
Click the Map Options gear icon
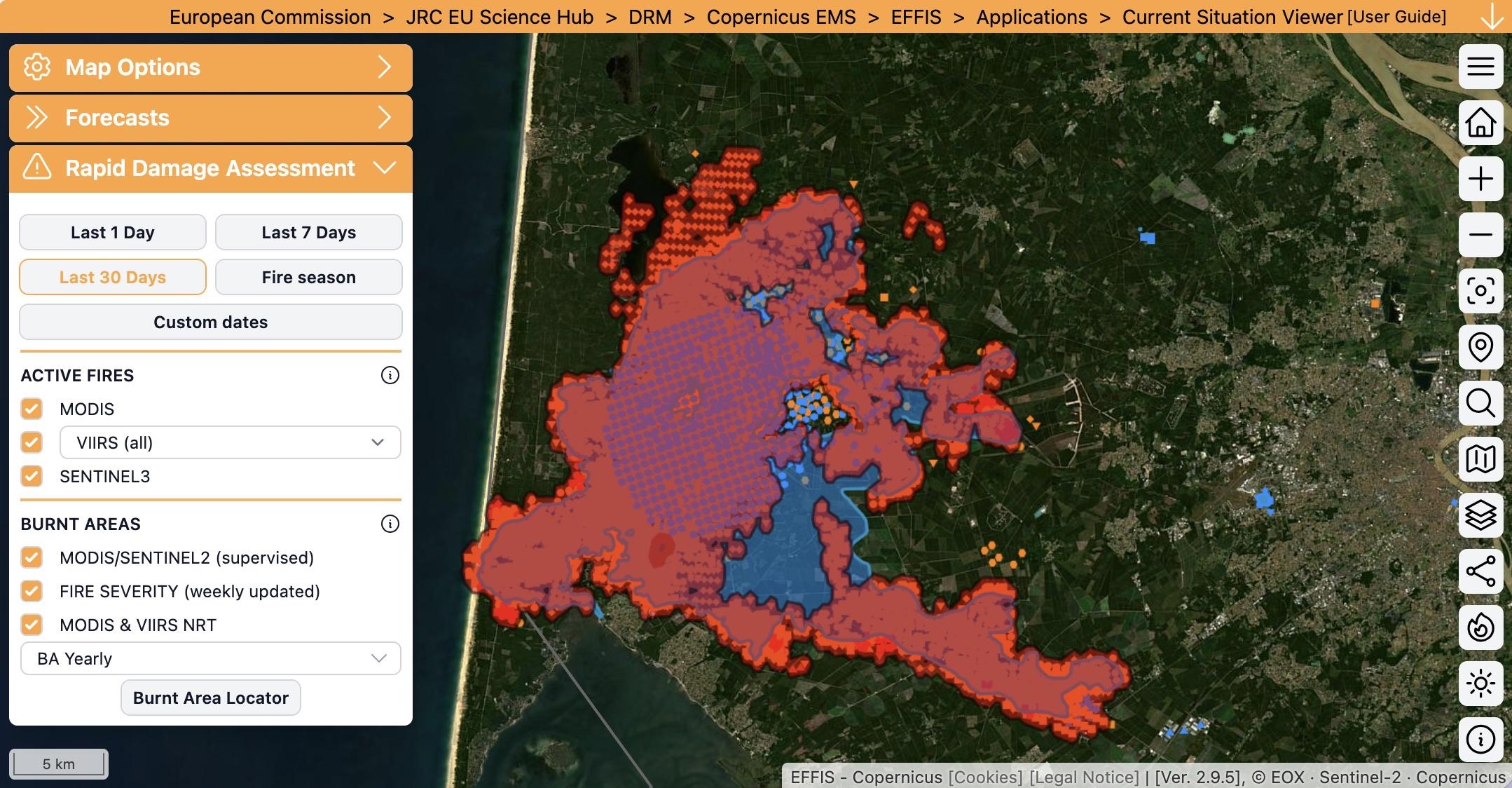click(x=37, y=67)
